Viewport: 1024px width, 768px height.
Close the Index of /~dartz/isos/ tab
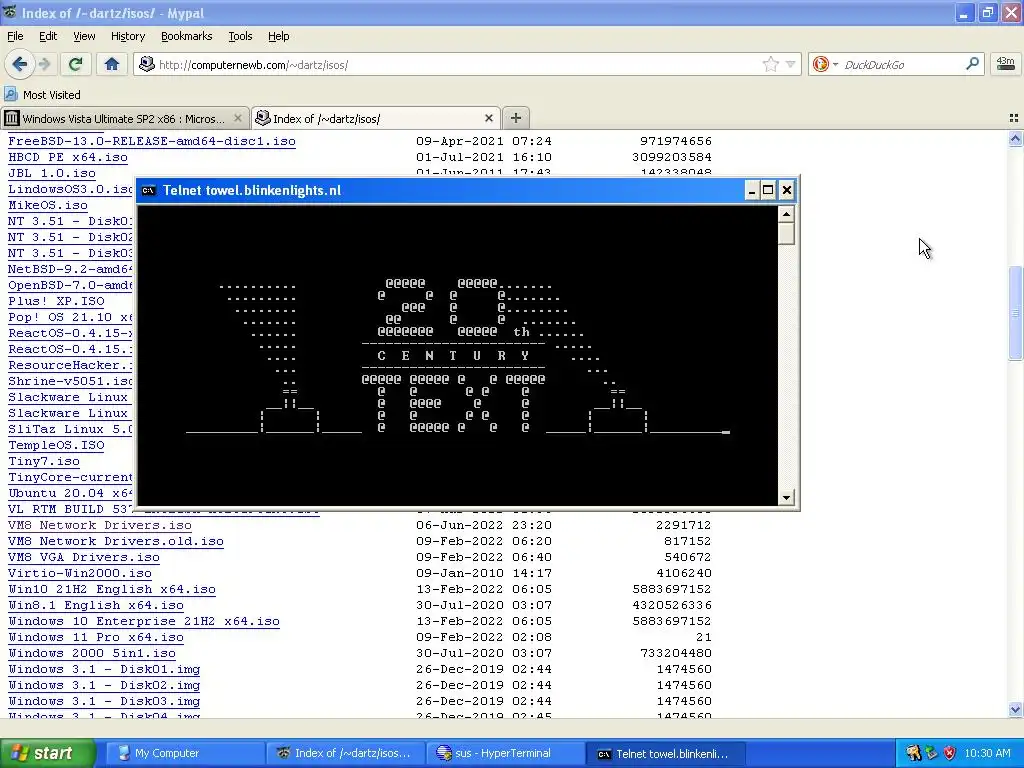pos(488,118)
